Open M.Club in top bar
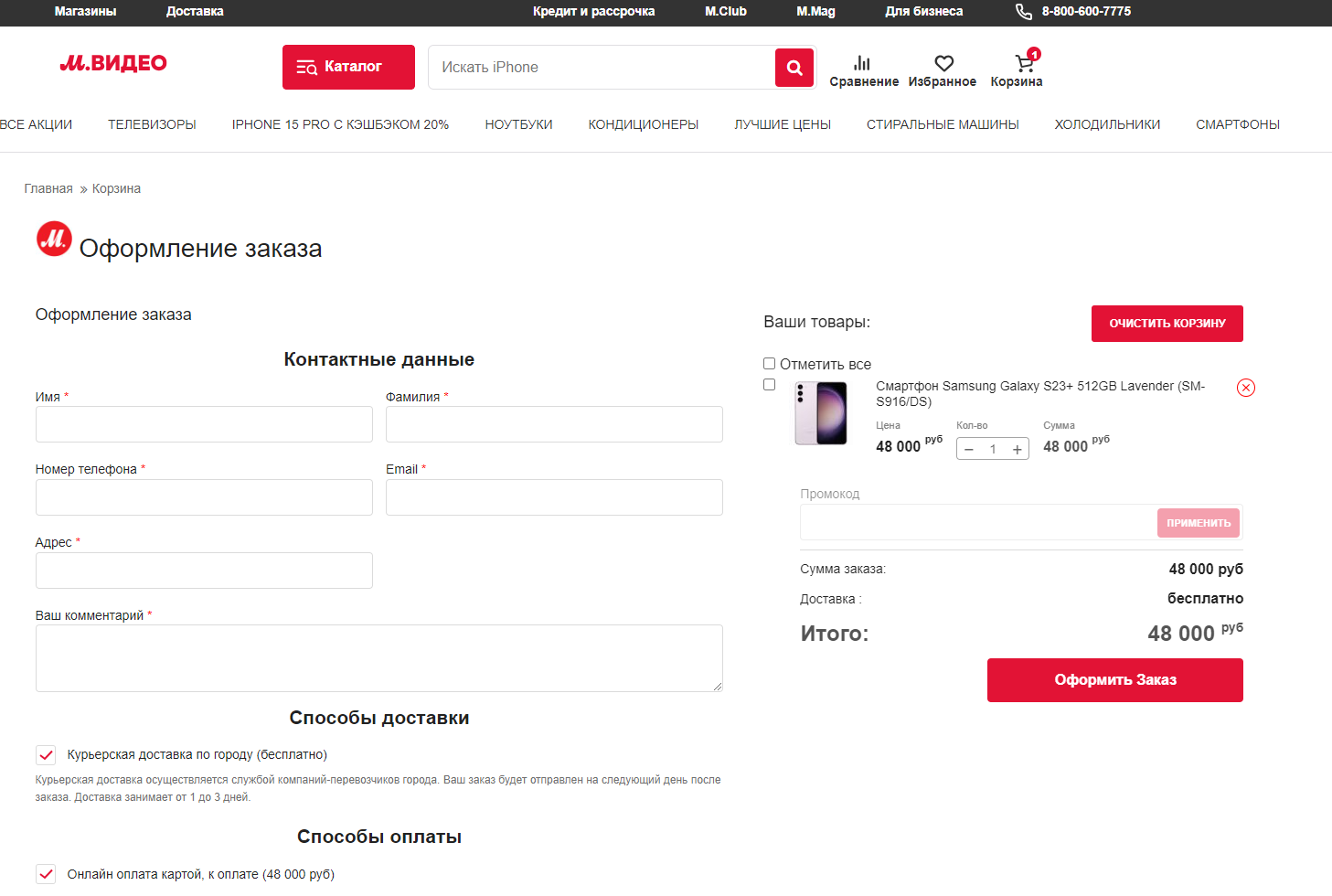The height and width of the screenshot is (896, 1332). (726, 12)
